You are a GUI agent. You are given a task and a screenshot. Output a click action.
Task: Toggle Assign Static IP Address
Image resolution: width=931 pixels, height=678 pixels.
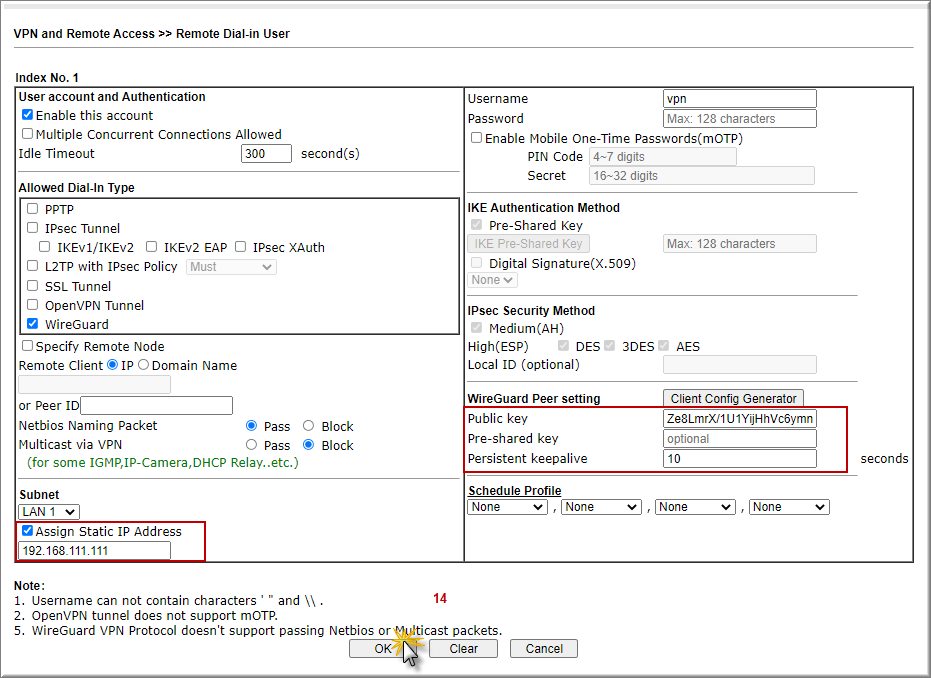[27, 531]
